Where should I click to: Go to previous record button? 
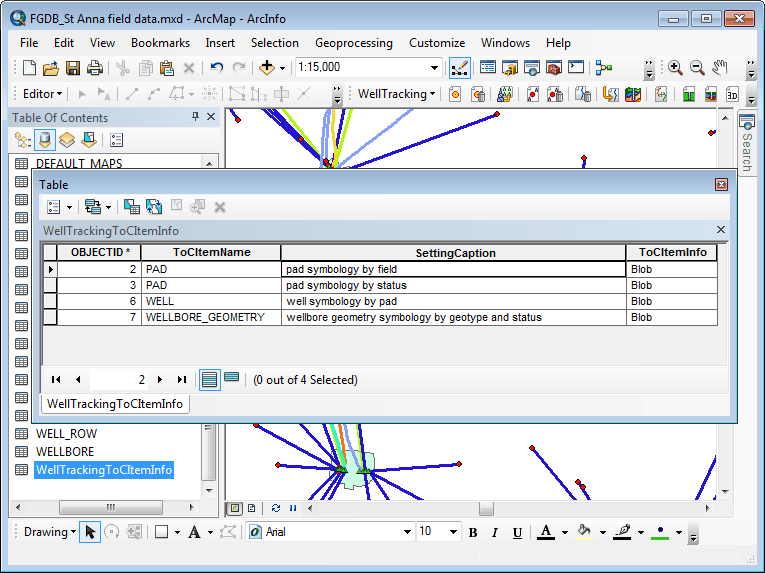78,380
